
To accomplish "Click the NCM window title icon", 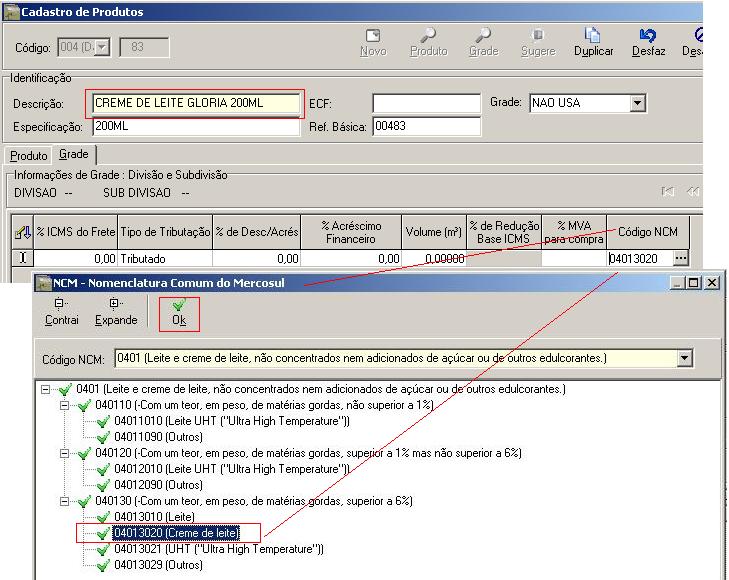I will point(44,283).
